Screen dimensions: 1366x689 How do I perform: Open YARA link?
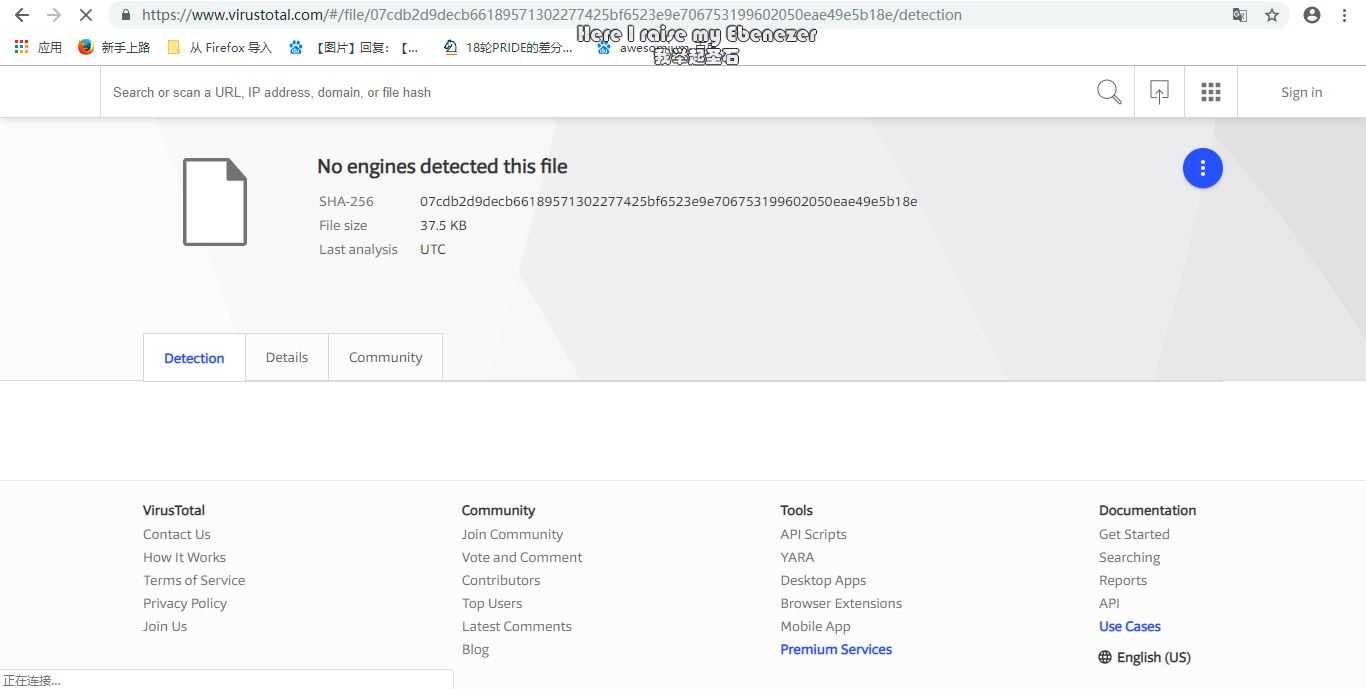(797, 557)
